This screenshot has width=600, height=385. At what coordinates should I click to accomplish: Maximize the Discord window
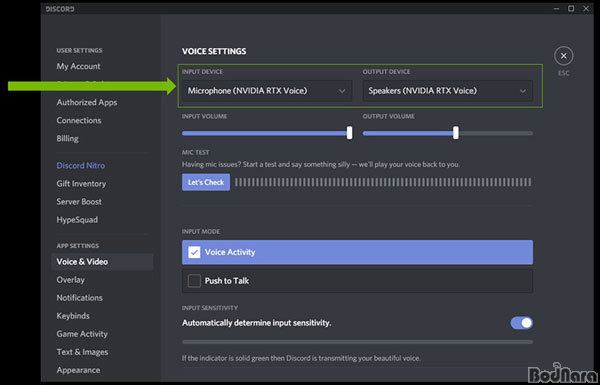571,8
